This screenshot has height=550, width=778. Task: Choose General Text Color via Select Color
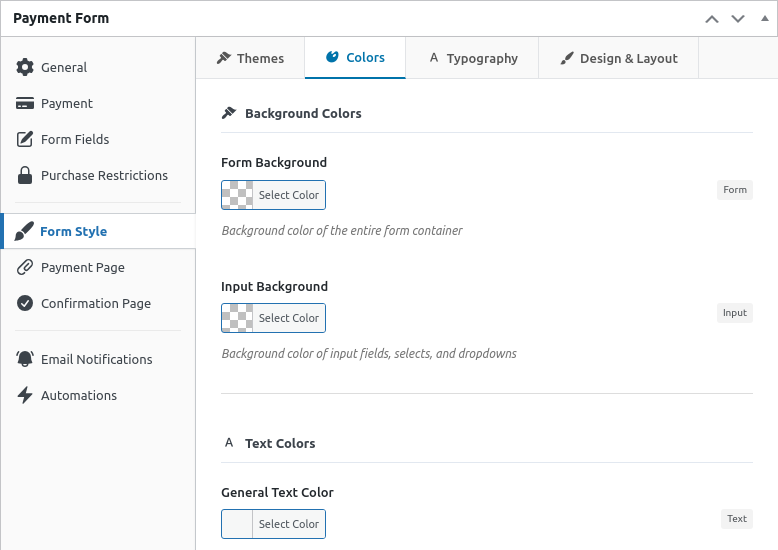(273, 524)
